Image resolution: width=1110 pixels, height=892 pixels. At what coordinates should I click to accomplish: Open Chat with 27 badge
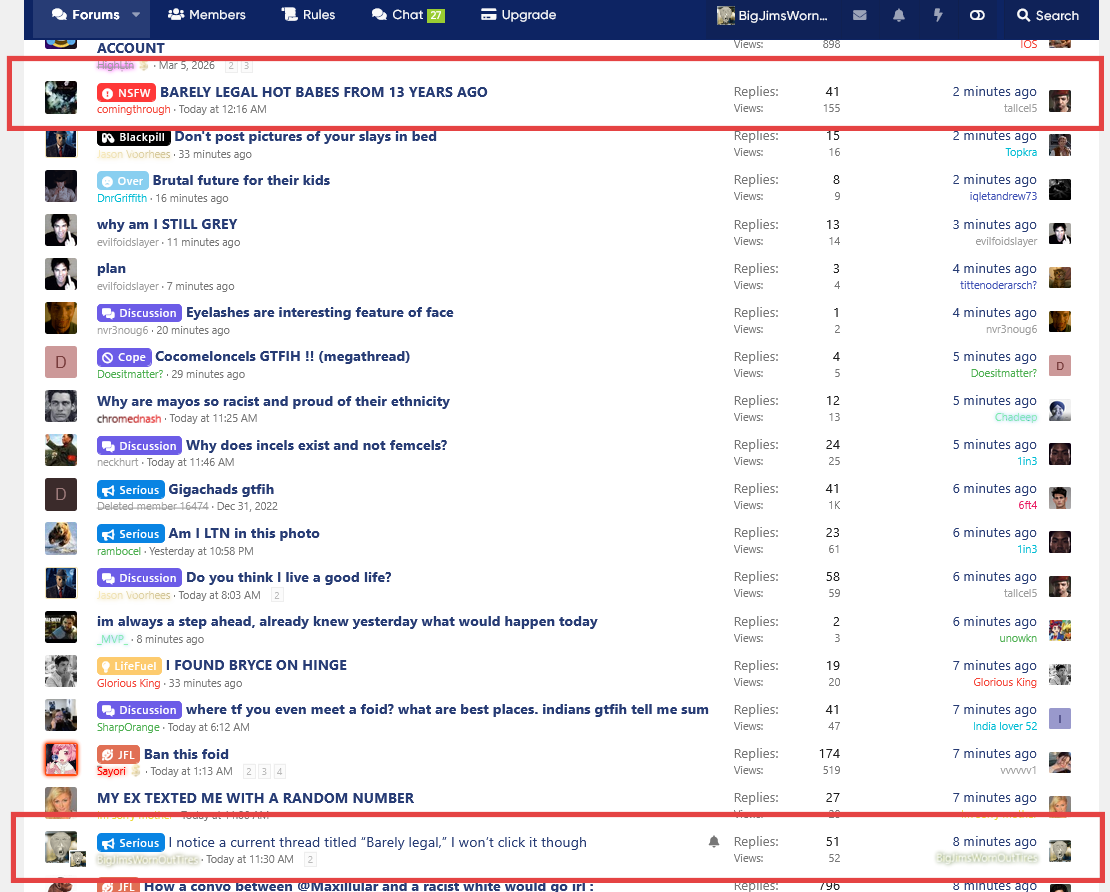click(407, 15)
